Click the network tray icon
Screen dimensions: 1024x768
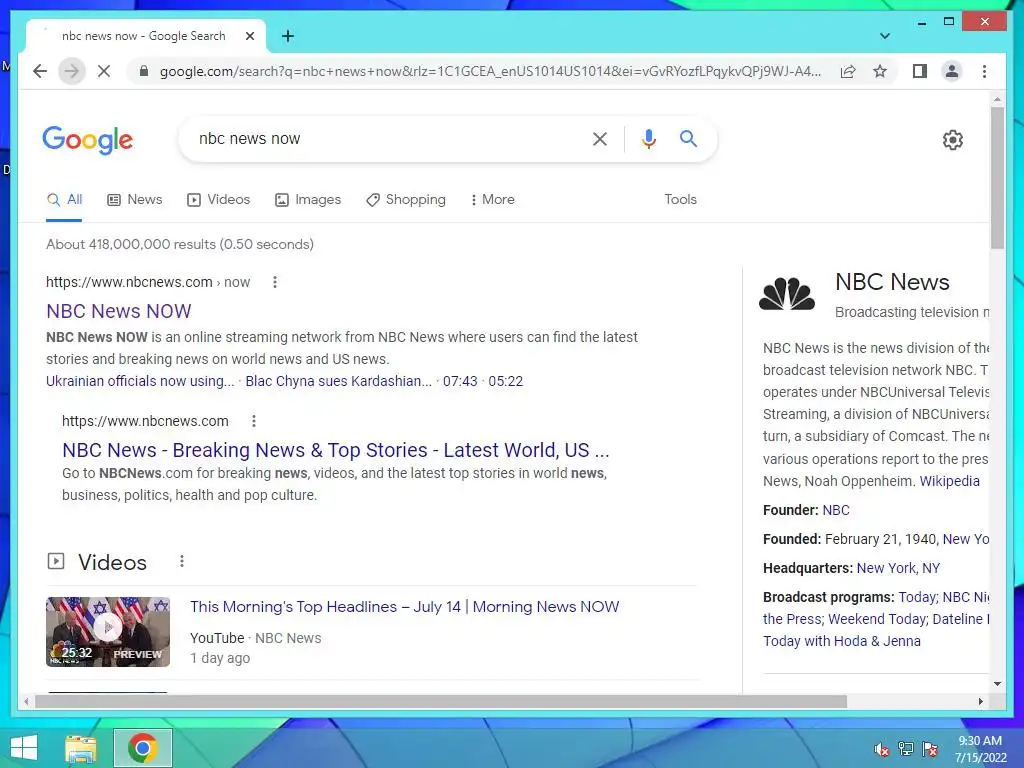coord(906,749)
